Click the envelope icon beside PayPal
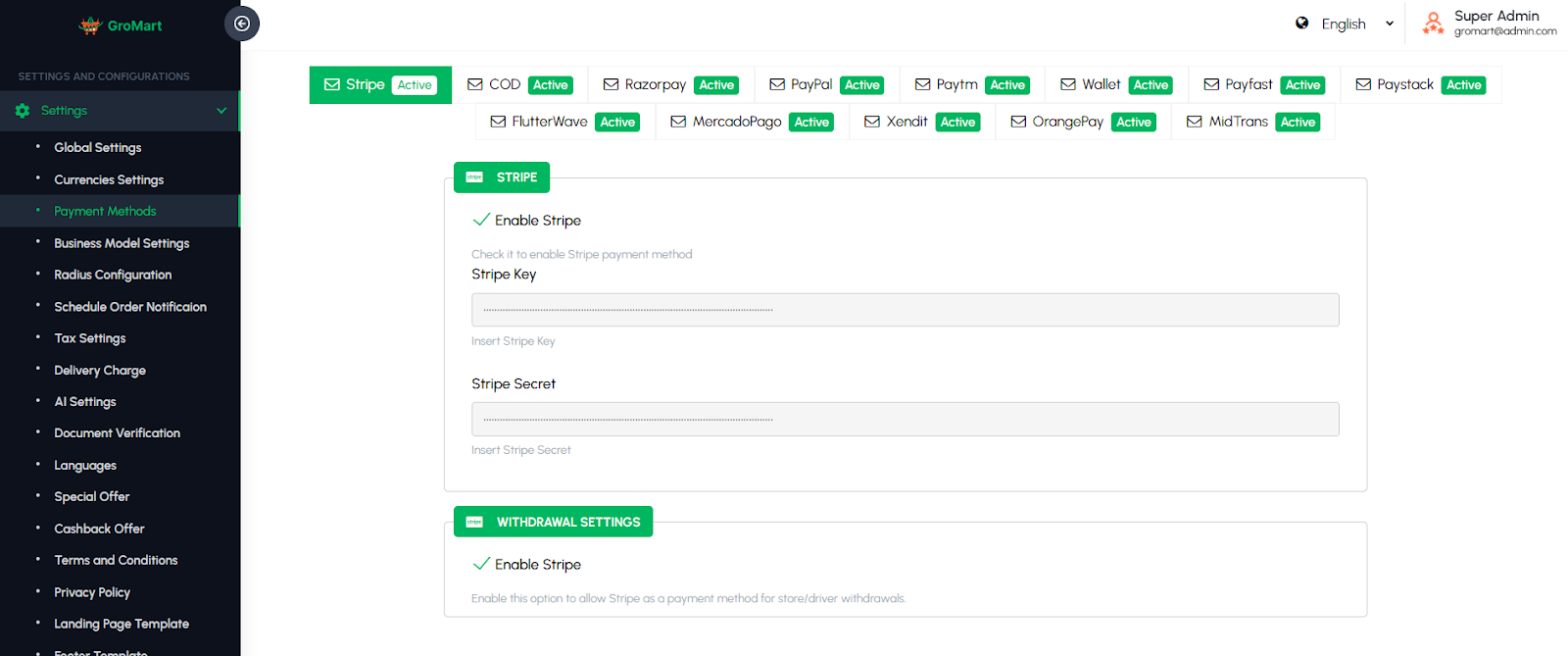Image resolution: width=1568 pixels, height=656 pixels. pos(777,85)
